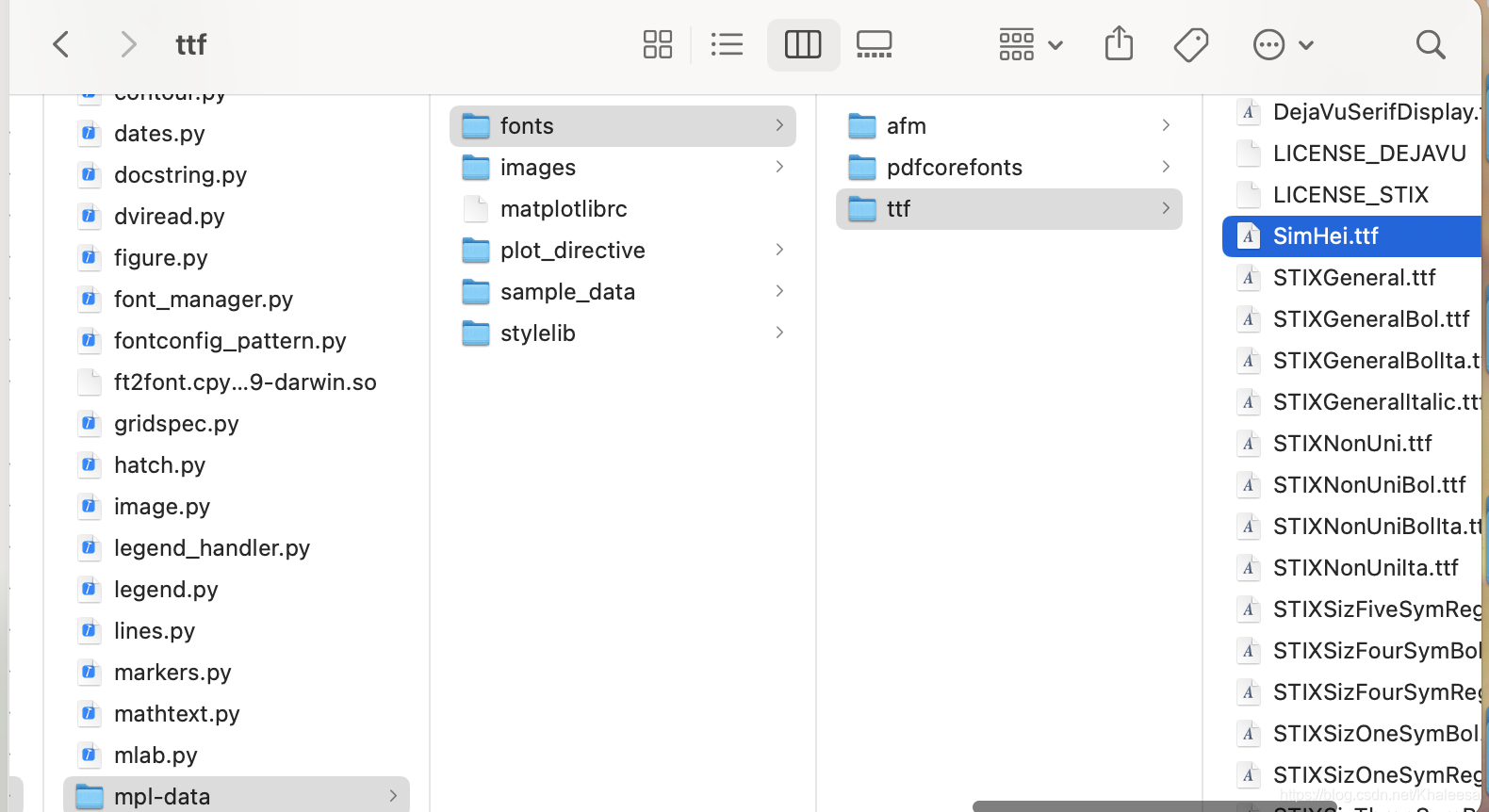Click the docstring.py file icon
The image size is (1489, 812).
point(90,174)
